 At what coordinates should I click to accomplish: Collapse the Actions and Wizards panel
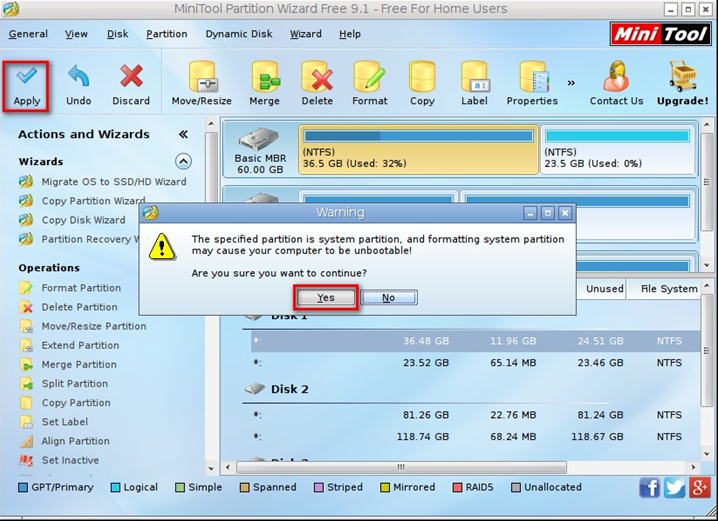183,134
